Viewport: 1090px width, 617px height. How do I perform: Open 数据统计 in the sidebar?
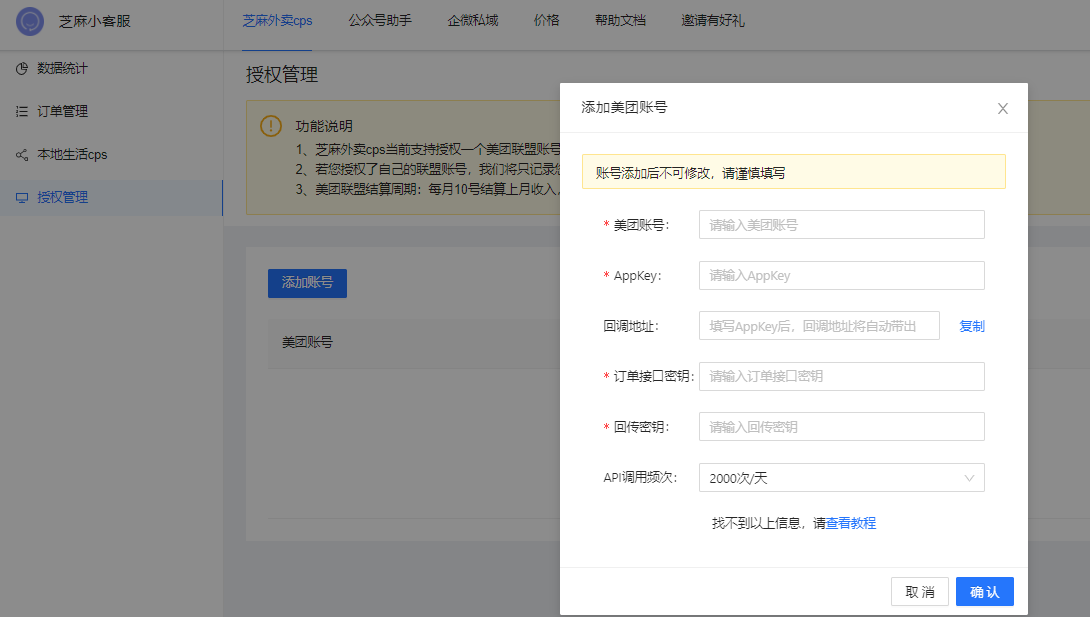pyautogui.click(x=111, y=68)
